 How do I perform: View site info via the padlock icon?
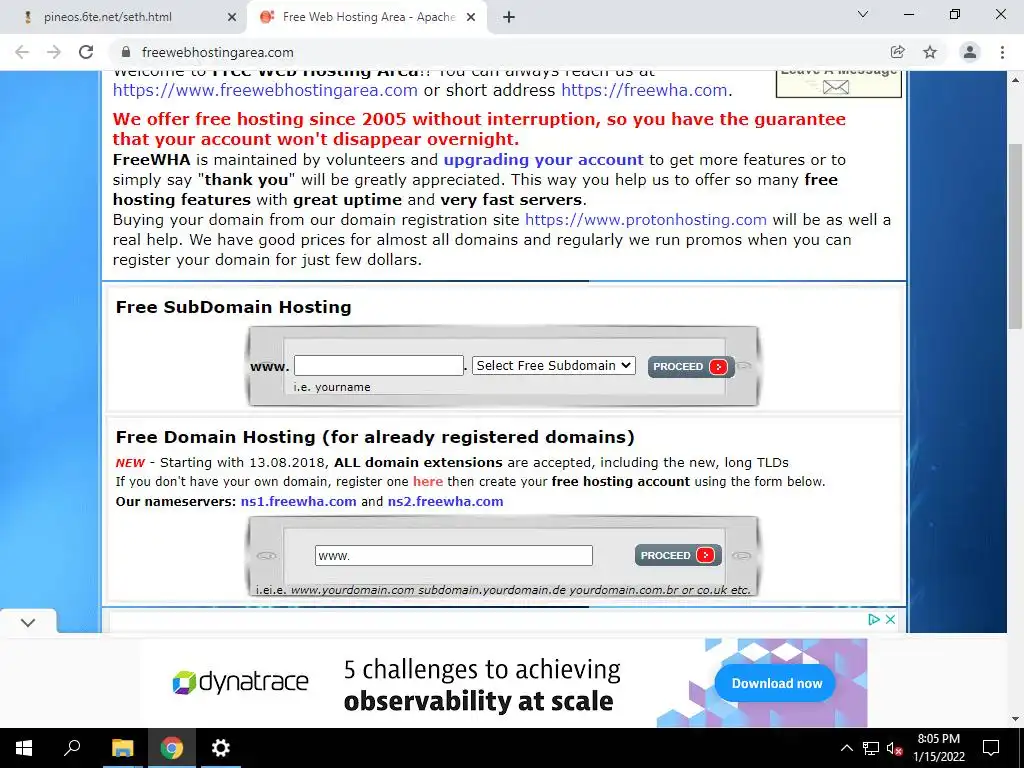[x=127, y=52]
